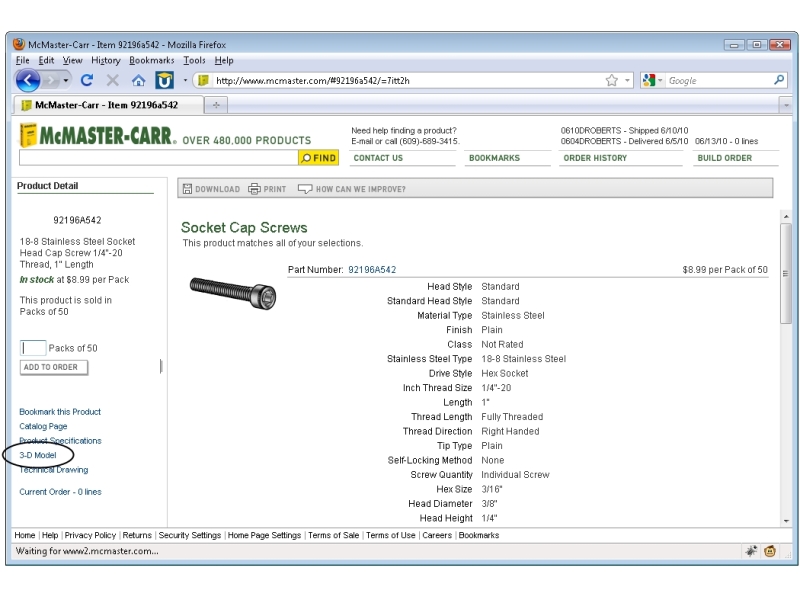This screenshot has width=800, height=600.
Task: Click the McMaster-Carr product search field
Action: click(158, 158)
